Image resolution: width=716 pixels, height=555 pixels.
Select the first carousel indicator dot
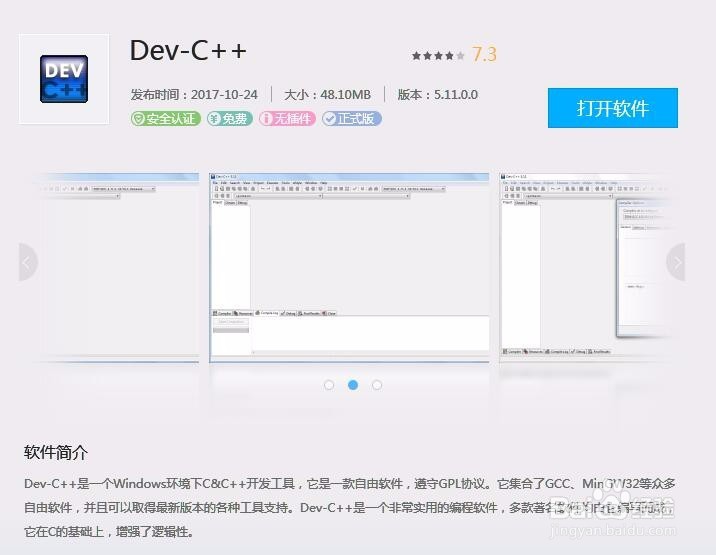click(329, 385)
